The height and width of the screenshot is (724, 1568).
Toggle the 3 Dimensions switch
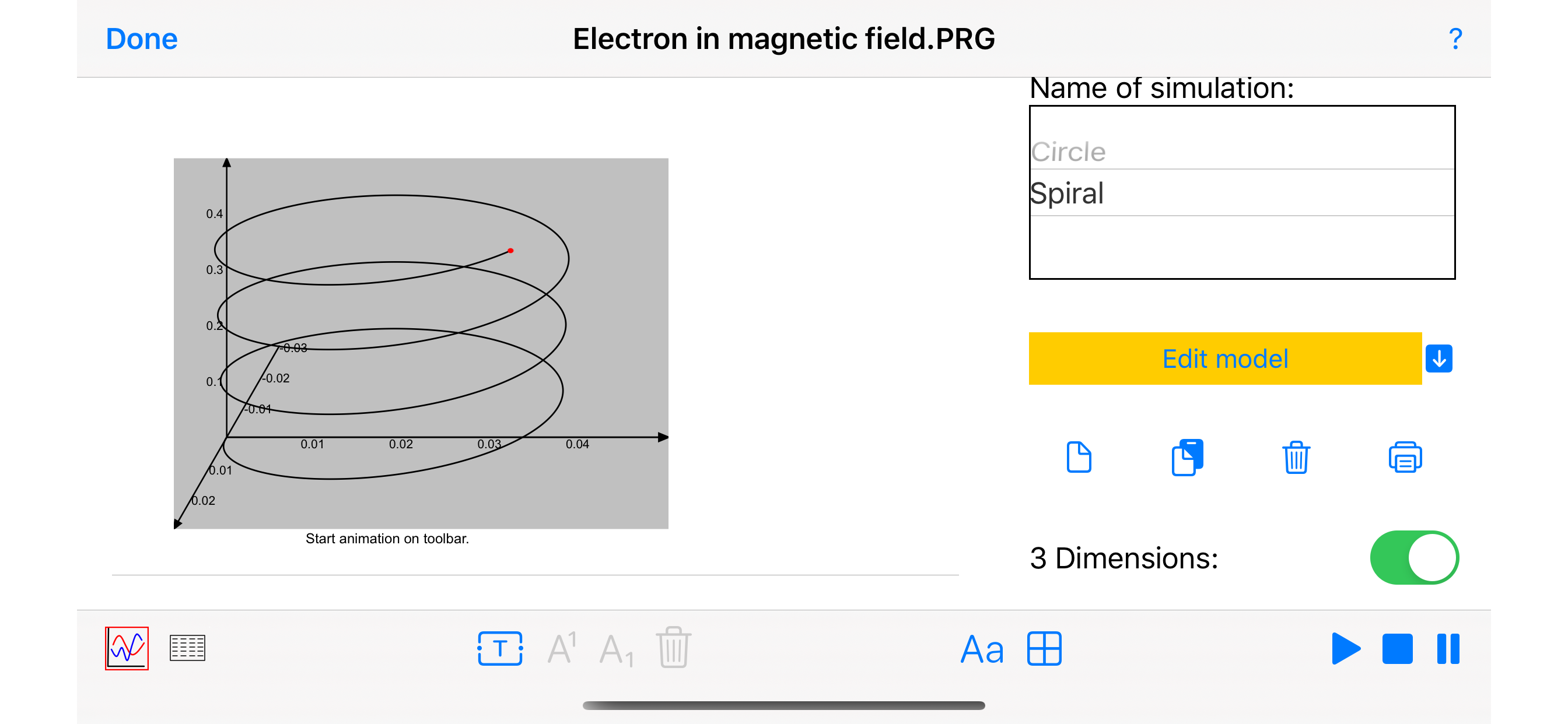click(1413, 557)
